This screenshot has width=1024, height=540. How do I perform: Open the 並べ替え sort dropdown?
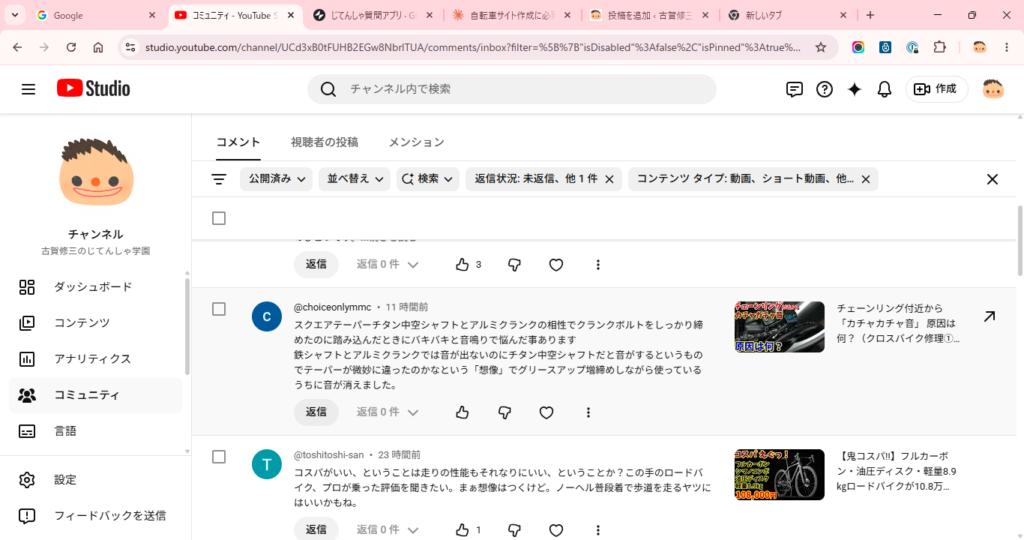[355, 179]
